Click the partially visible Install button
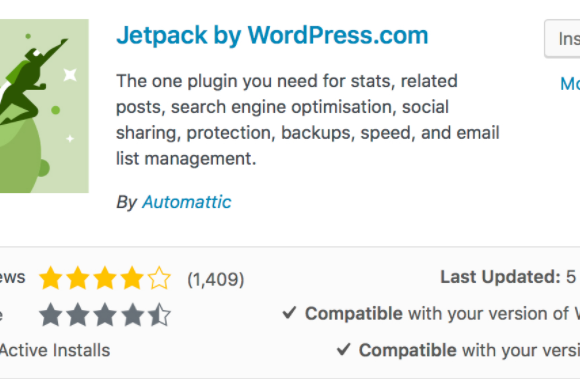The height and width of the screenshot is (379, 580). coord(562,38)
